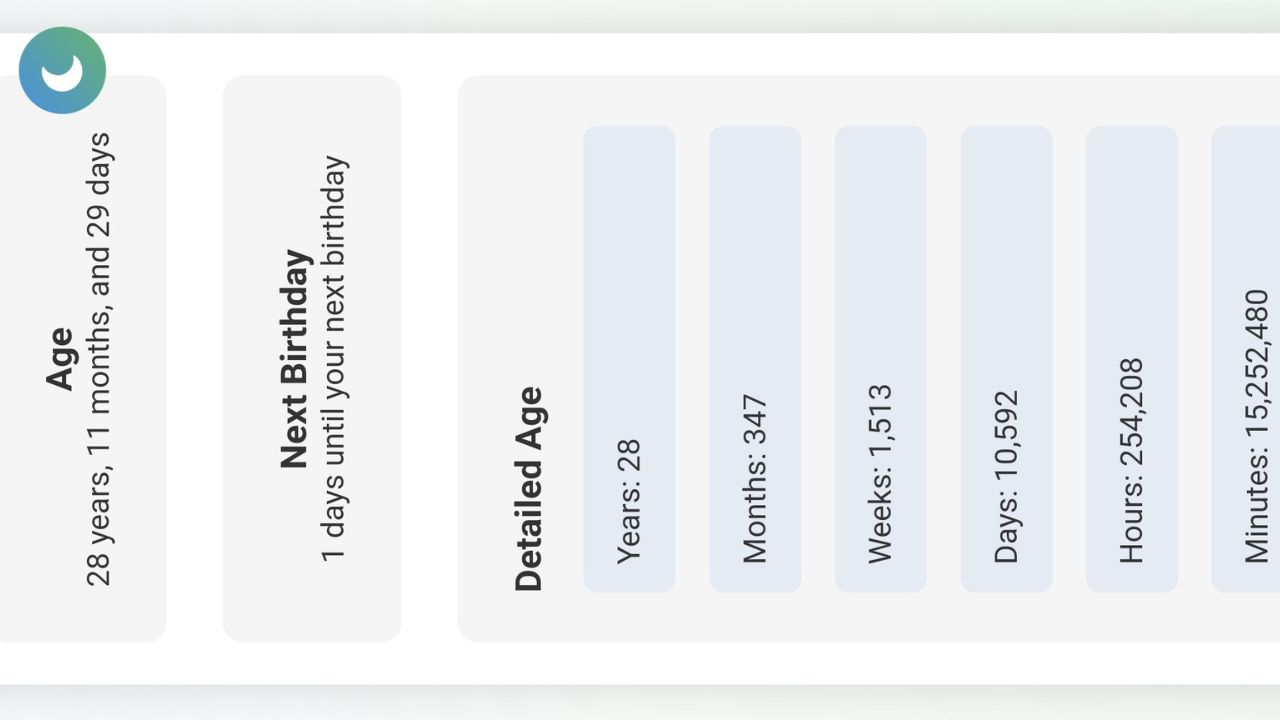This screenshot has height=720, width=1280.
Task: Click the white gap between Age and Next Birthday cards
Action: [x=194, y=358]
